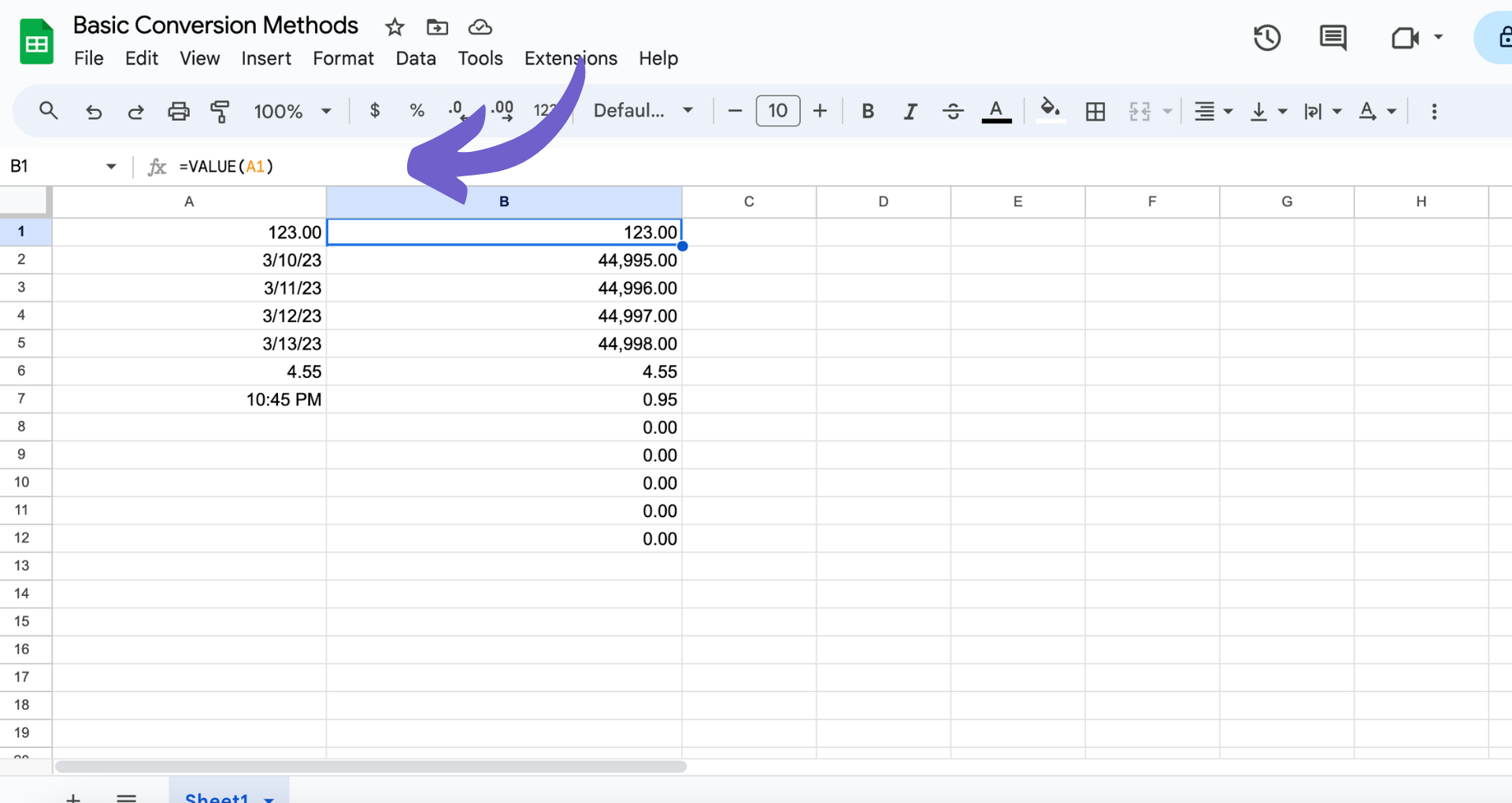Open horizontal align dropdown
1512x803 pixels.
tap(1213, 111)
